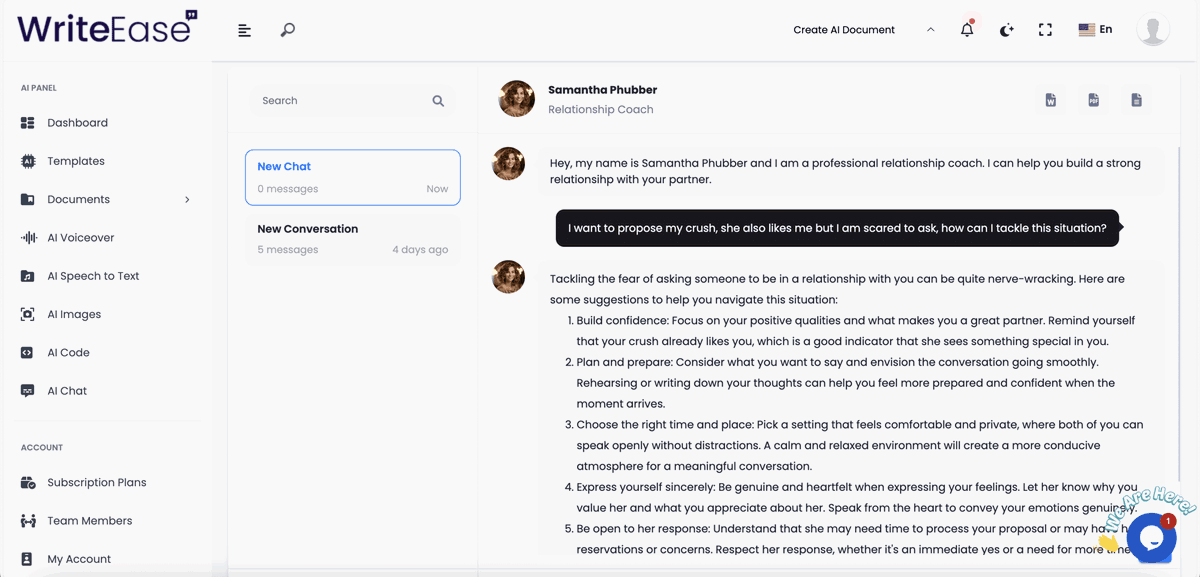Viewport: 1200px width, 577px height.
Task: Click the AI PANEL section label
Action: (39, 88)
